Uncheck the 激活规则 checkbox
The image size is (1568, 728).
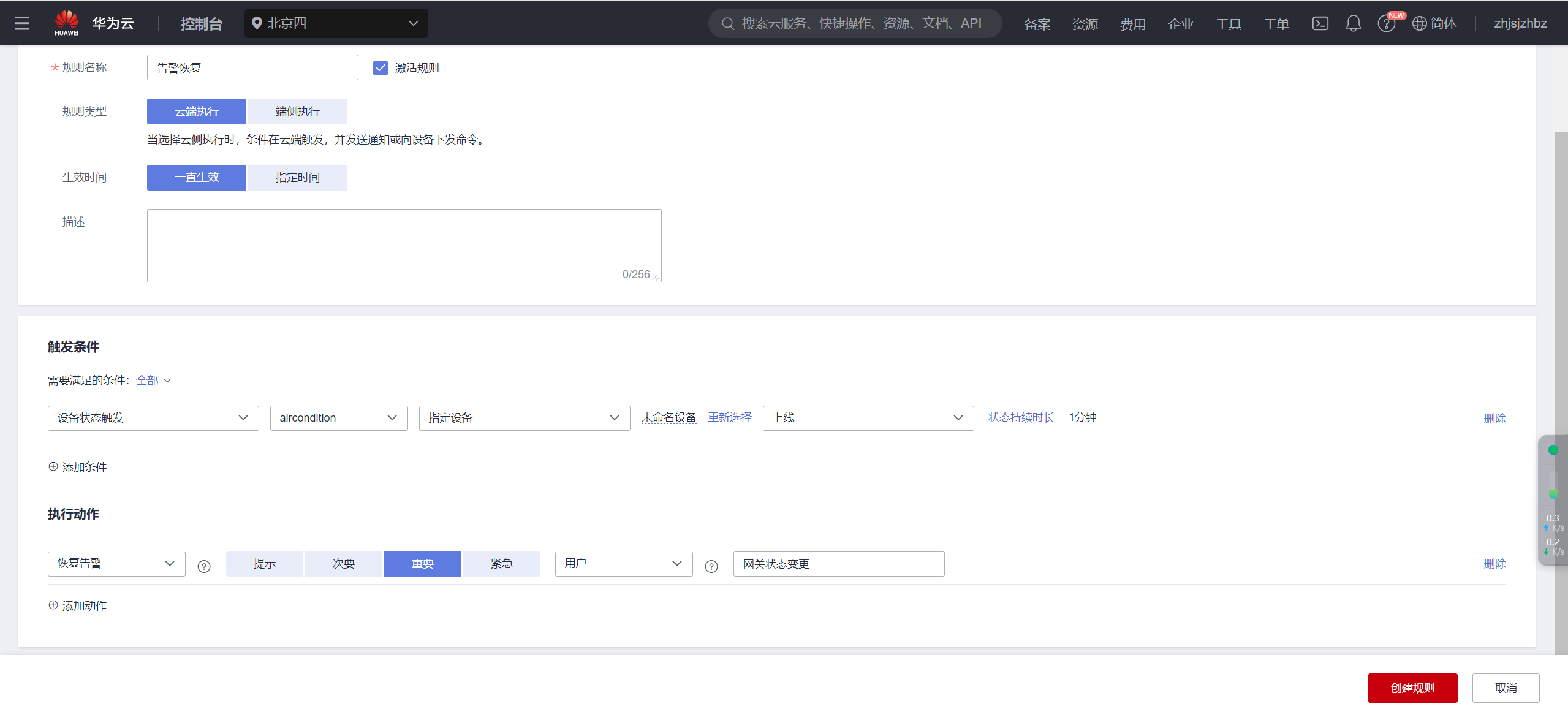(381, 68)
